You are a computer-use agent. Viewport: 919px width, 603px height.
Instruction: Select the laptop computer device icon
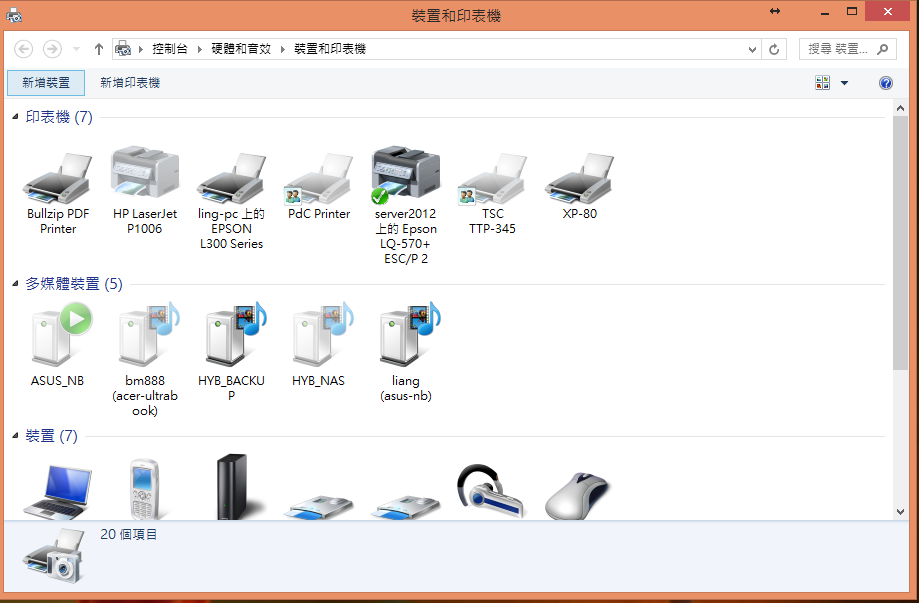(x=57, y=491)
